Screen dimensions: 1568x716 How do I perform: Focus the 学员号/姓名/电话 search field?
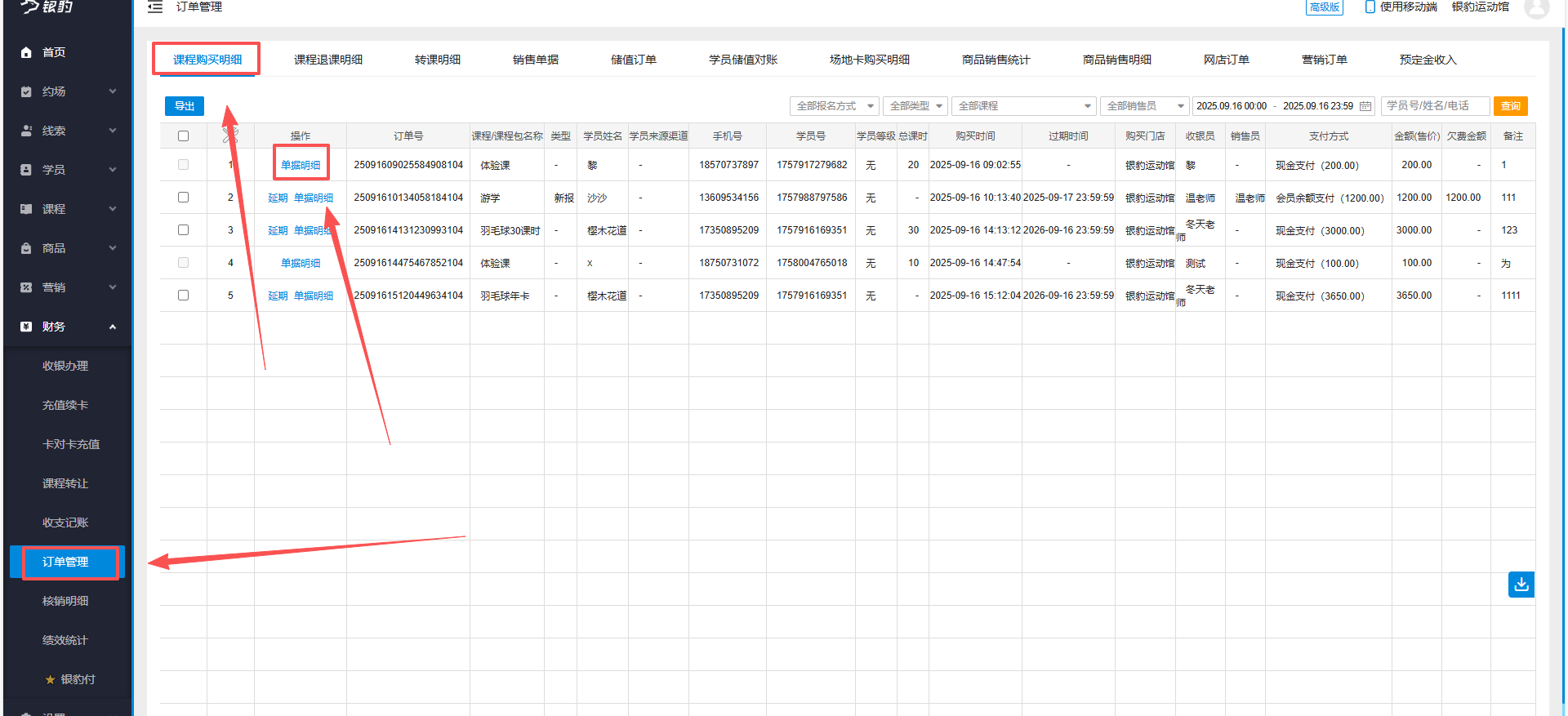tap(1435, 106)
